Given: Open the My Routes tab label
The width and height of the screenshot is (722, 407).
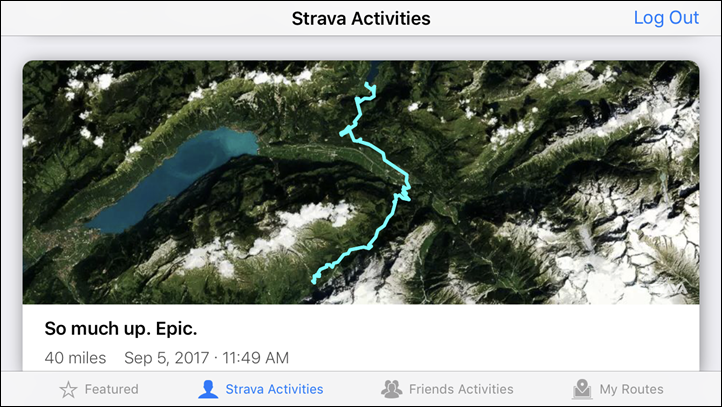Looking at the screenshot, I should (x=631, y=390).
